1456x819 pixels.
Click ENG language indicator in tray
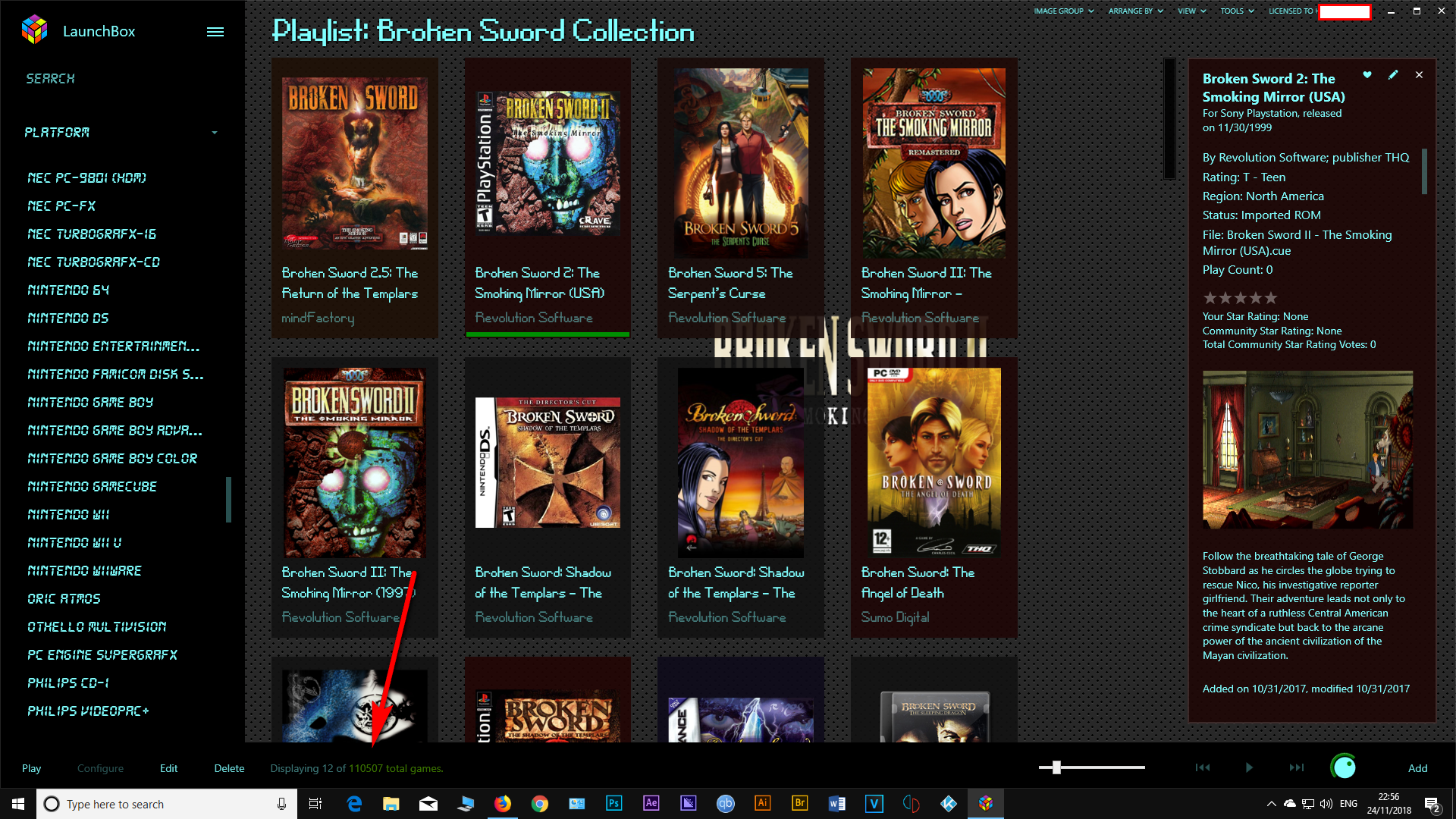click(x=1348, y=804)
